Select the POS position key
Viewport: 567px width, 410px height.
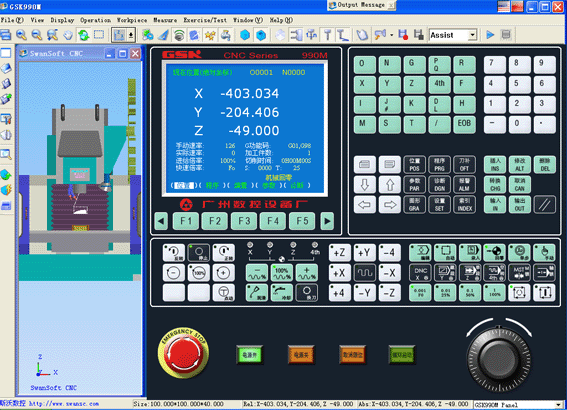414,165
